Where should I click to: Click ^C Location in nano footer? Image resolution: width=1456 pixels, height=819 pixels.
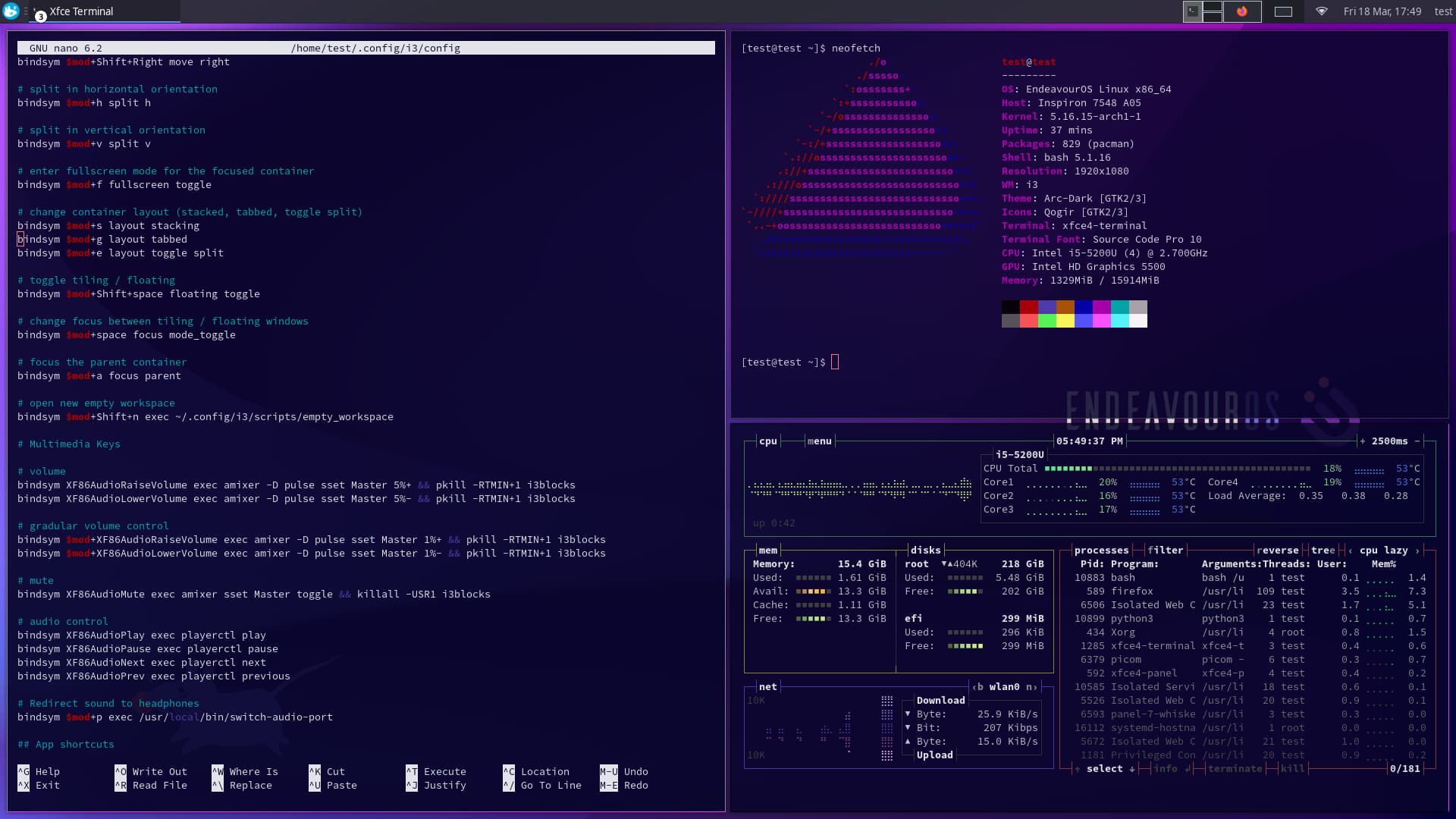click(536, 772)
